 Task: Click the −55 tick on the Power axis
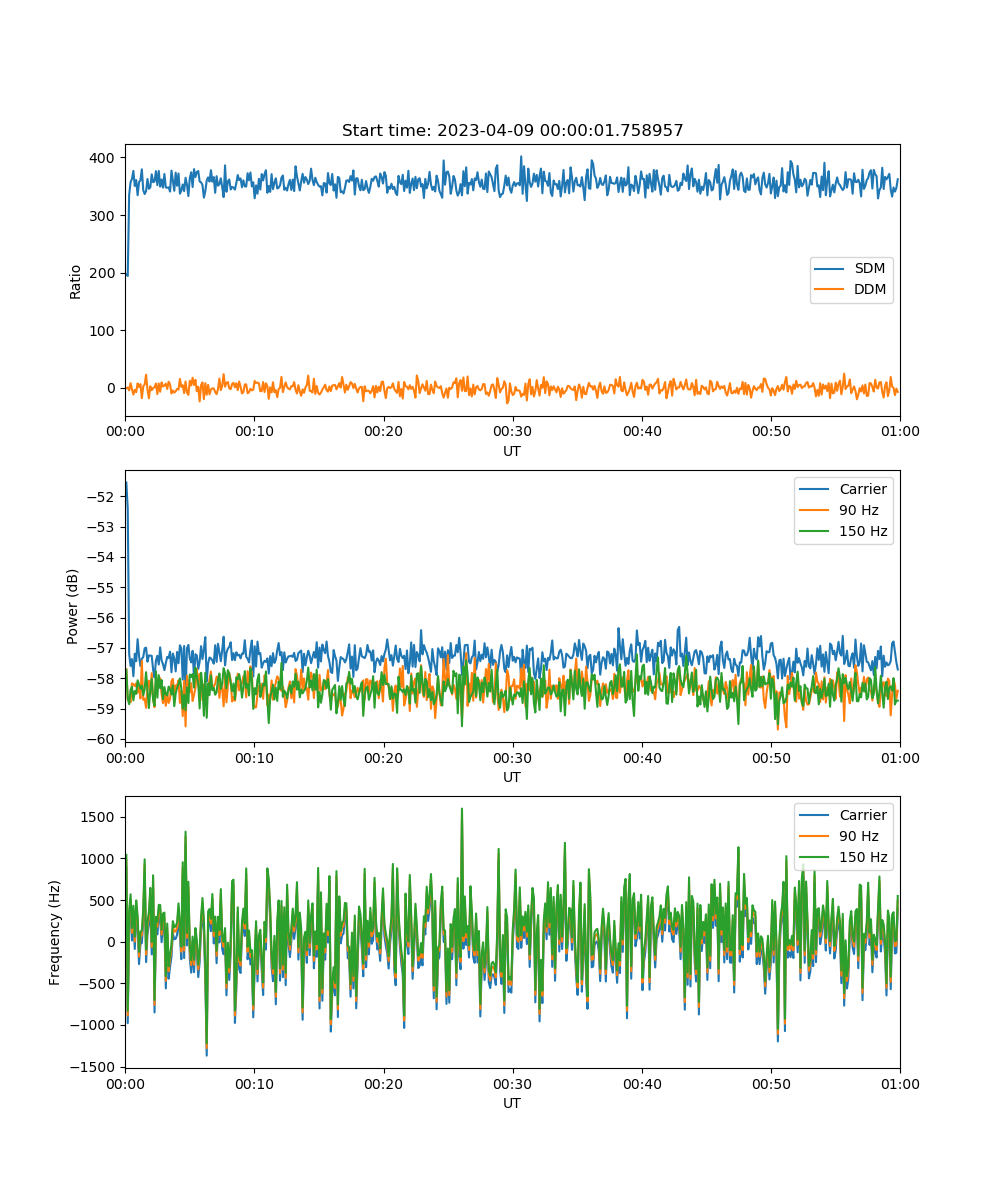(102, 587)
